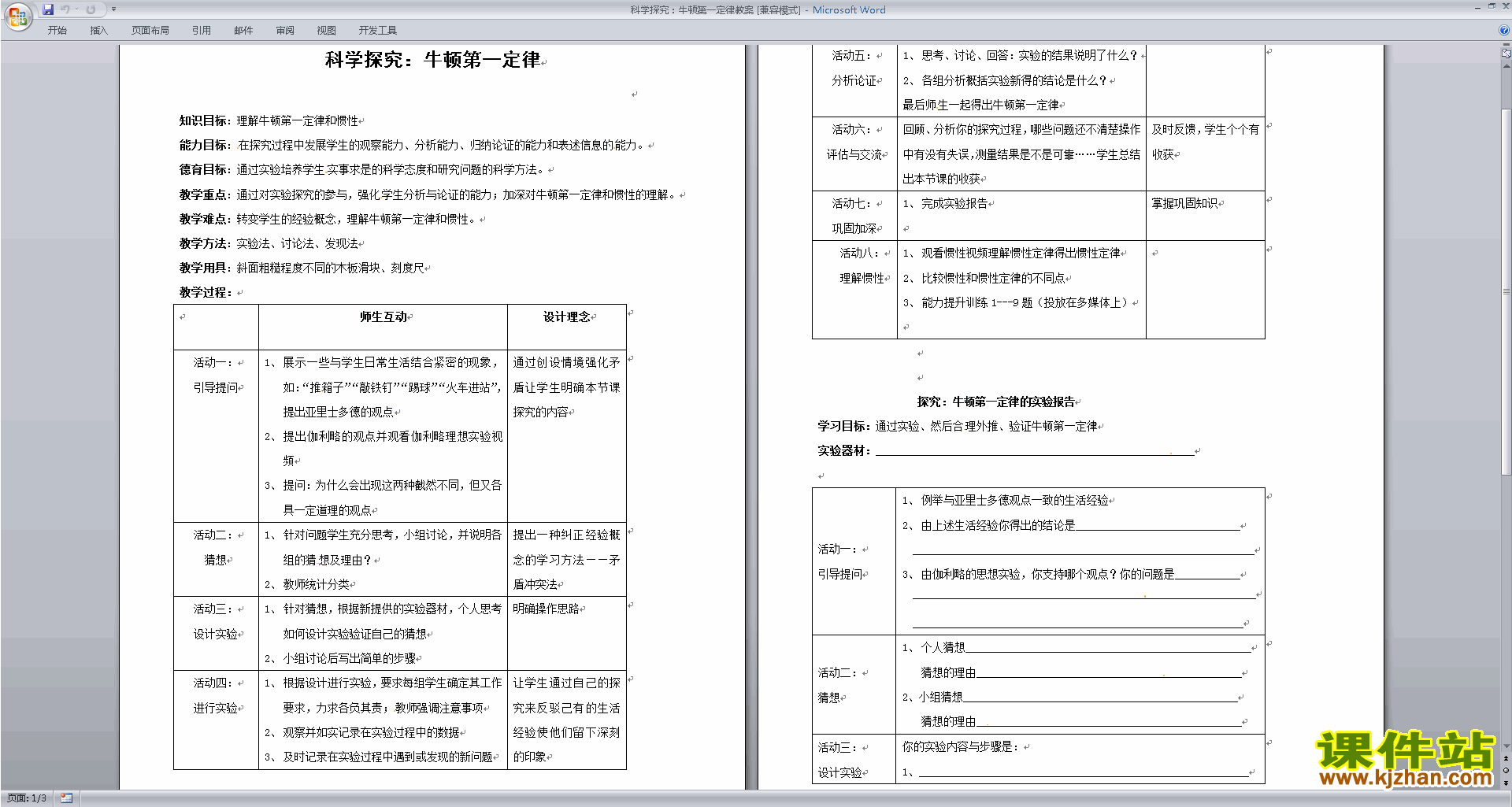This screenshot has width=1512, height=807.
Task: Open the 邮件 ribbon tab
Action: 243,30
